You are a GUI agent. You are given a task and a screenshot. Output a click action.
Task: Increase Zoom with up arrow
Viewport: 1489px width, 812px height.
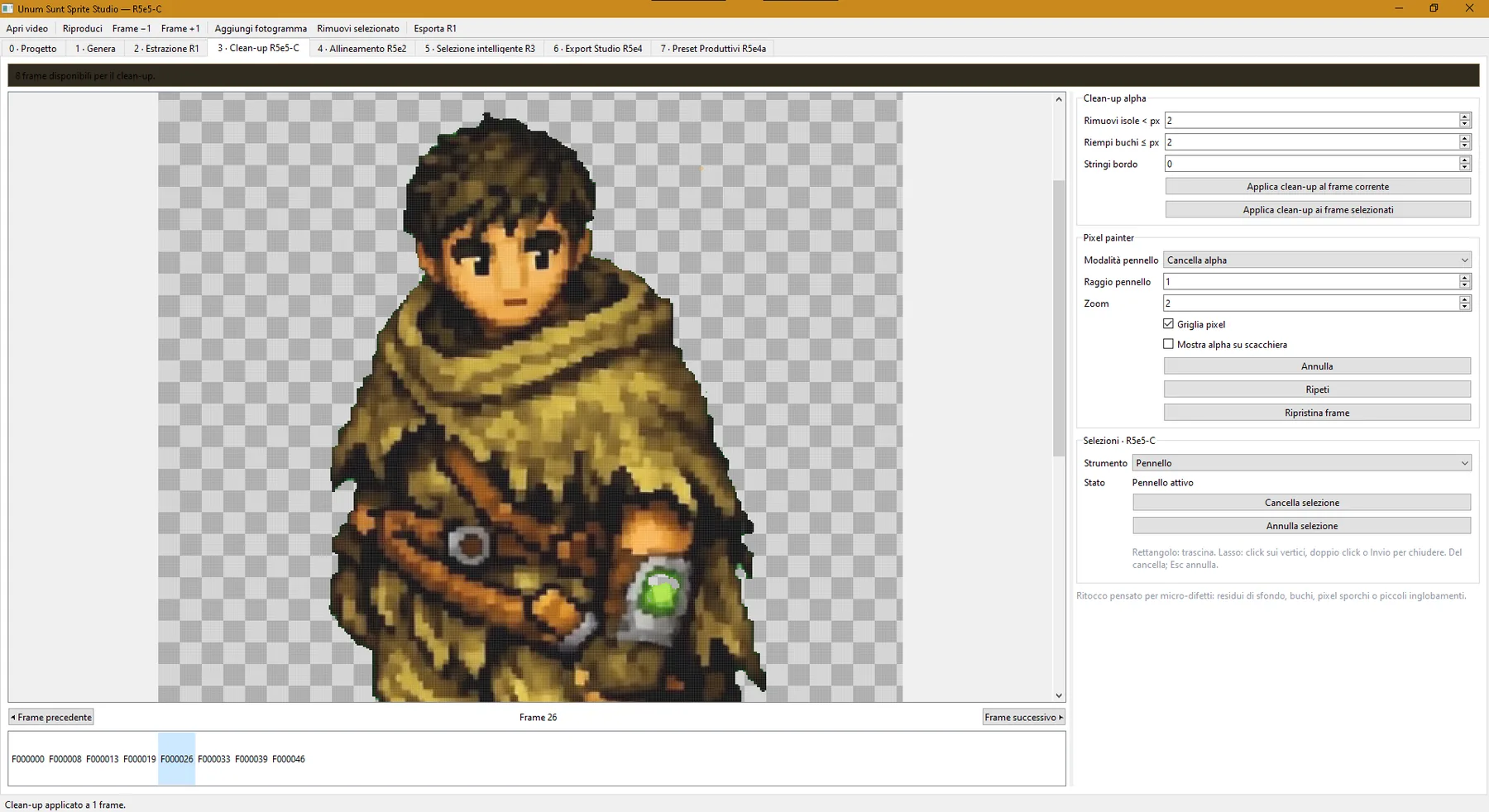coord(1464,299)
